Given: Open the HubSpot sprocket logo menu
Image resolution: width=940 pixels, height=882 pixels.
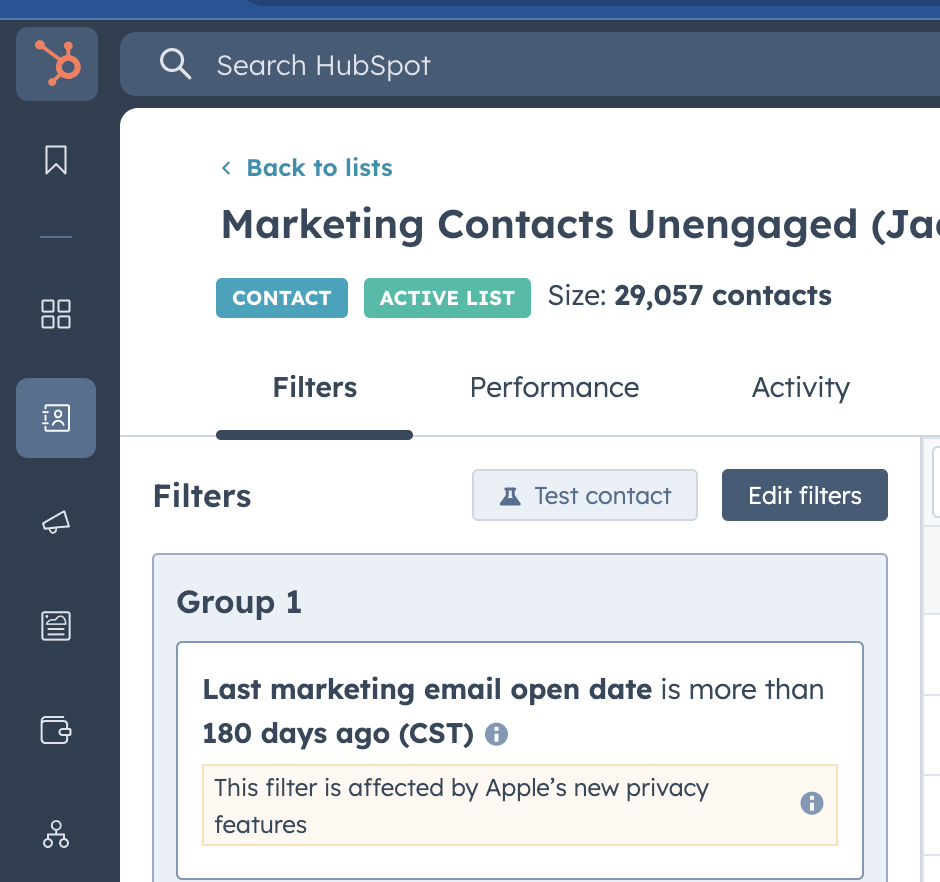Looking at the screenshot, I should pos(57,63).
